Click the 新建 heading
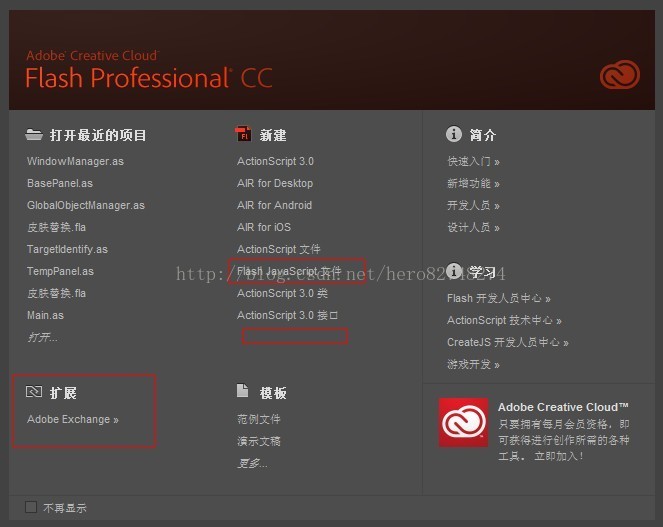 pyautogui.click(x=273, y=135)
